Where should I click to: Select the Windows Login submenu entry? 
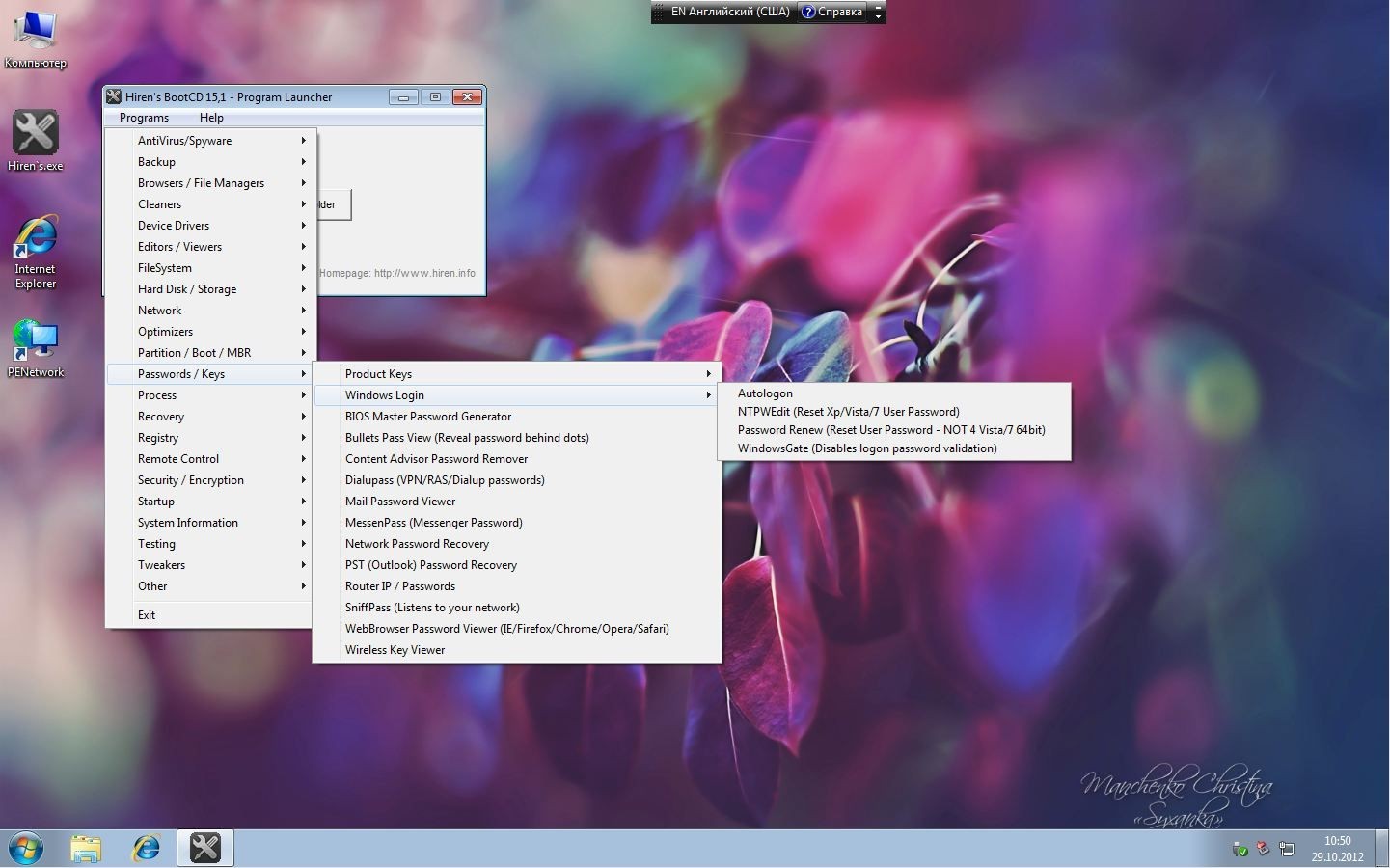pyautogui.click(x=517, y=395)
